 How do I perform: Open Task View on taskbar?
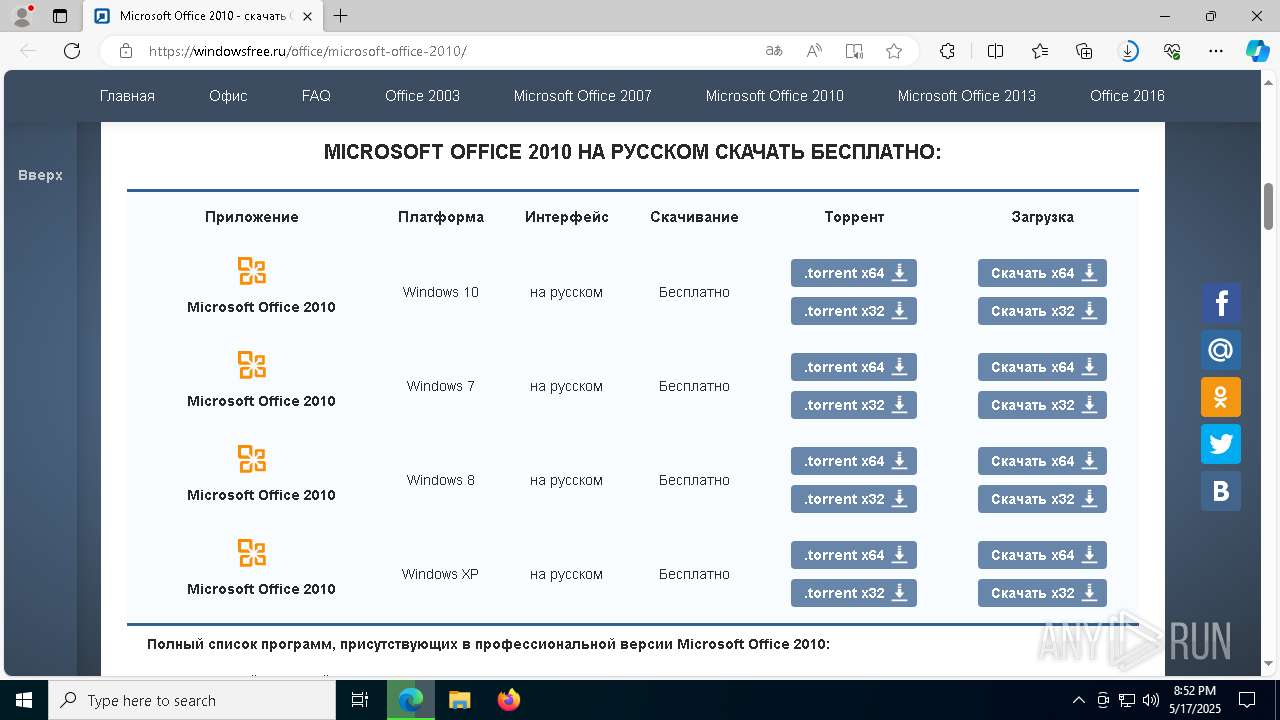360,700
